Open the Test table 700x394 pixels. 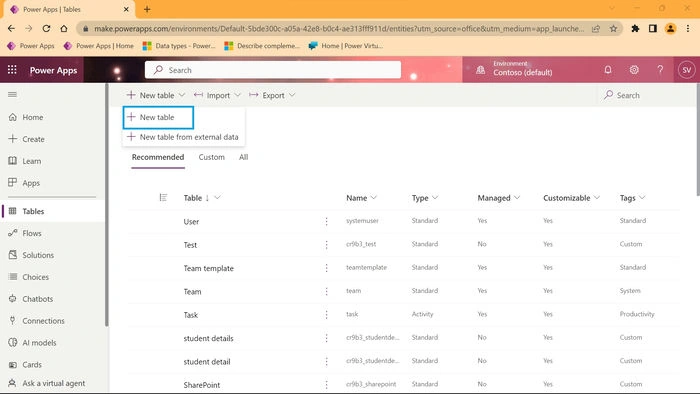point(190,245)
